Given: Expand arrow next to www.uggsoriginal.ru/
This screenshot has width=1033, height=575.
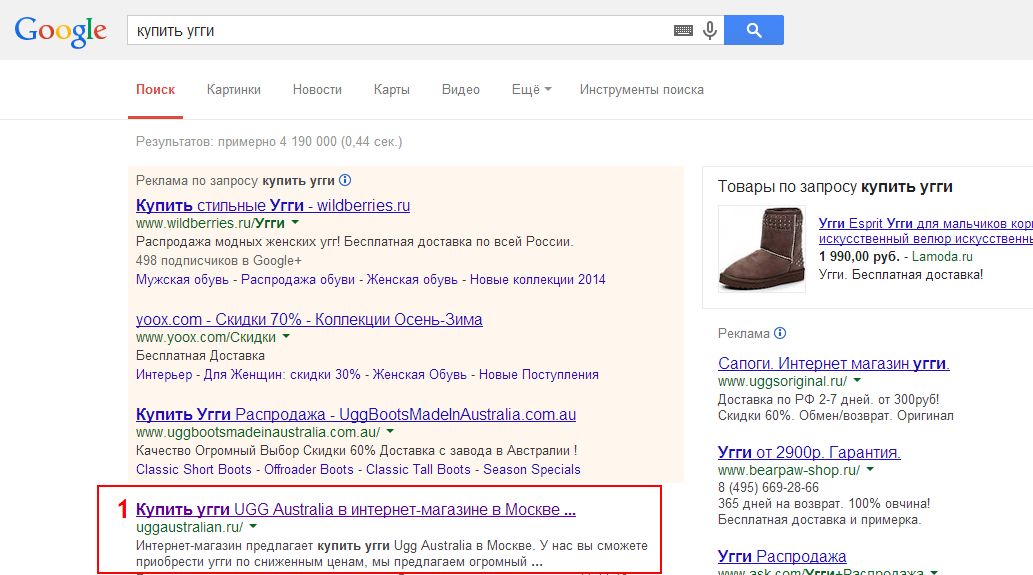Looking at the screenshot, I should 857,381.
